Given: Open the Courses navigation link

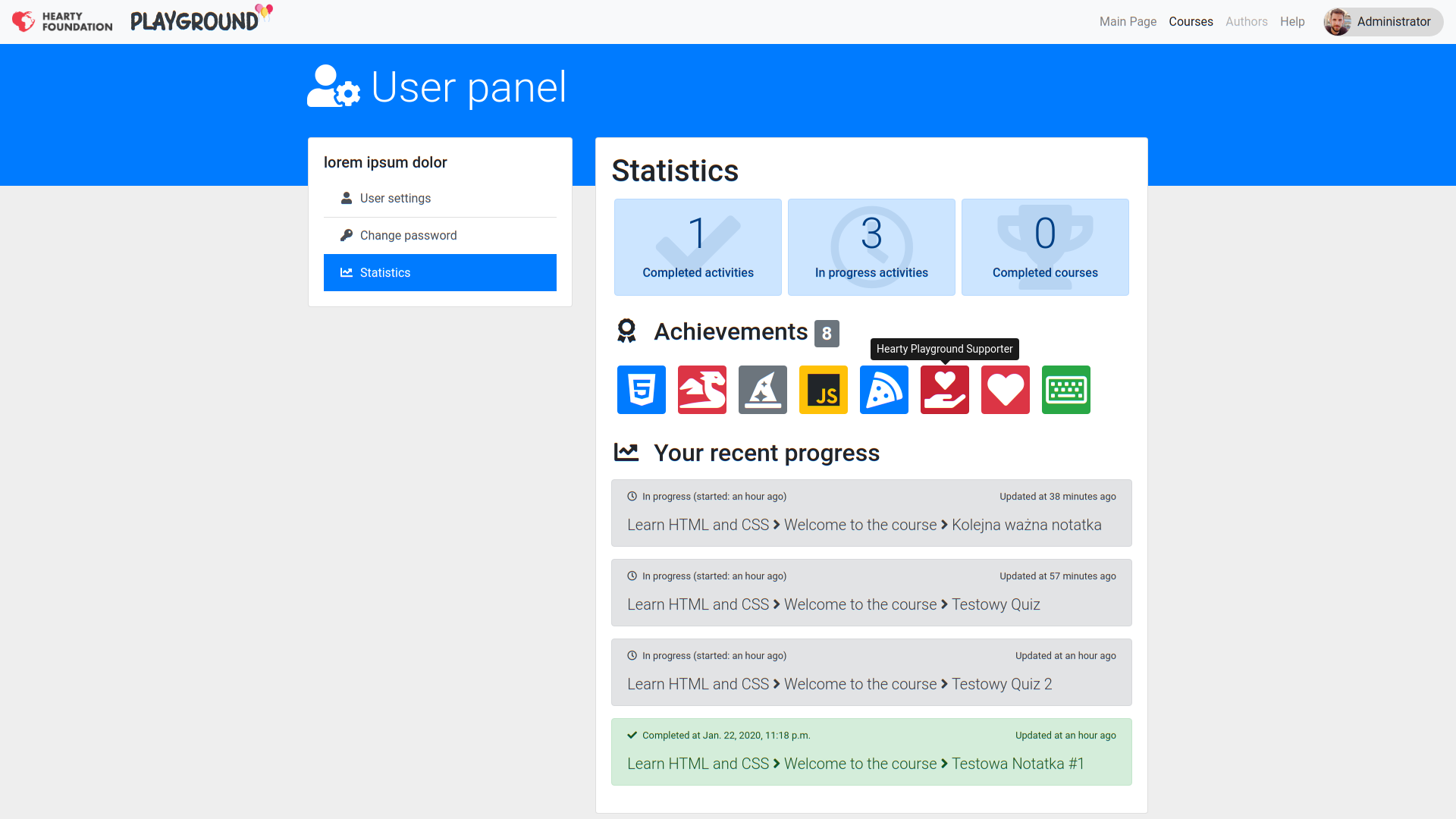Looking at the screenshot, I should pos(1191,22).
